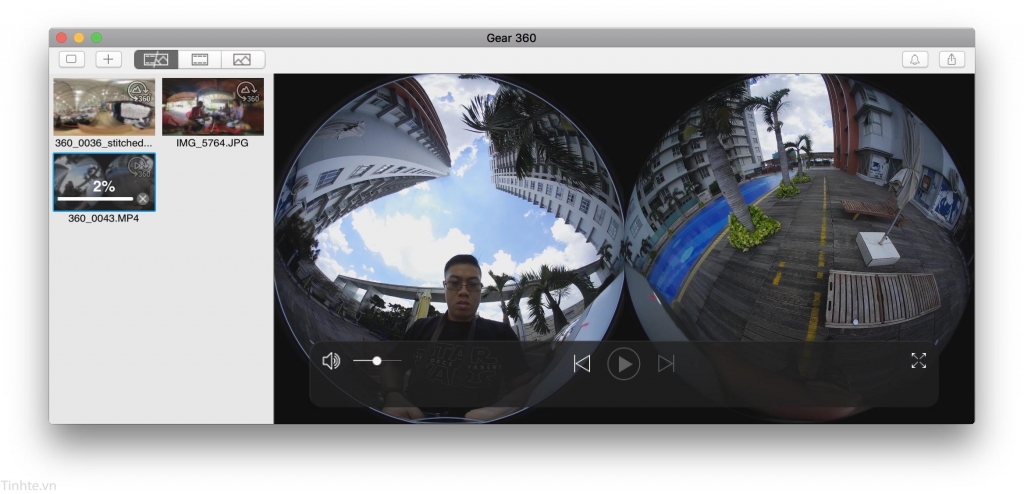Filter library to photos only

coord(242,59)
